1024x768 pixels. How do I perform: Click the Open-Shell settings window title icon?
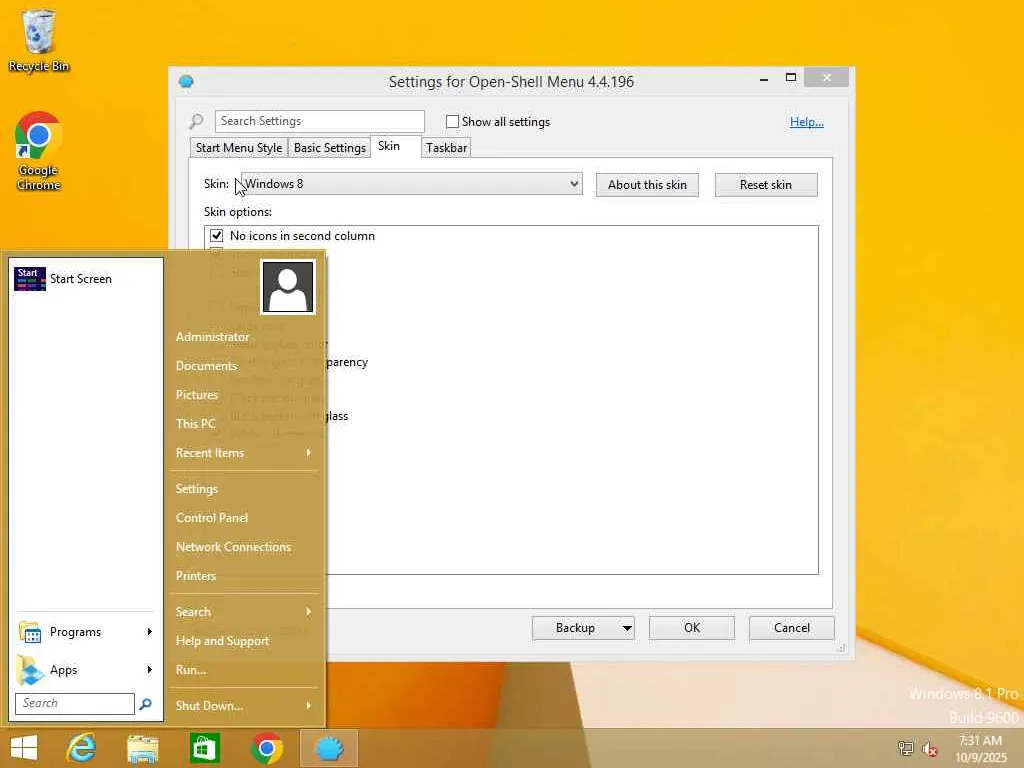pos(186,82)
